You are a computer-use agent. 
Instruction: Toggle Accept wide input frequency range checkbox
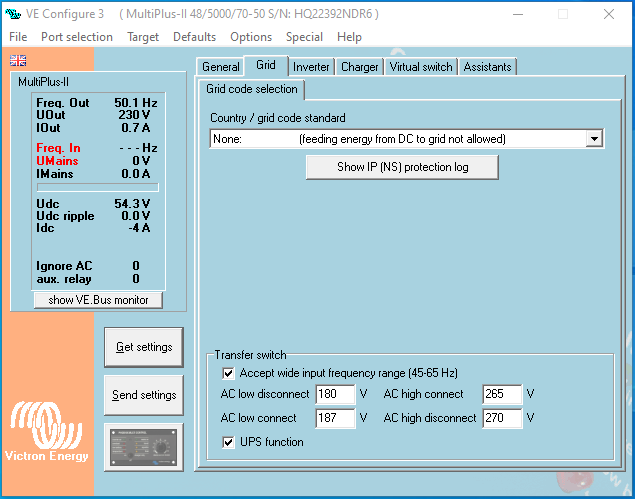click(x=229, y=373)
